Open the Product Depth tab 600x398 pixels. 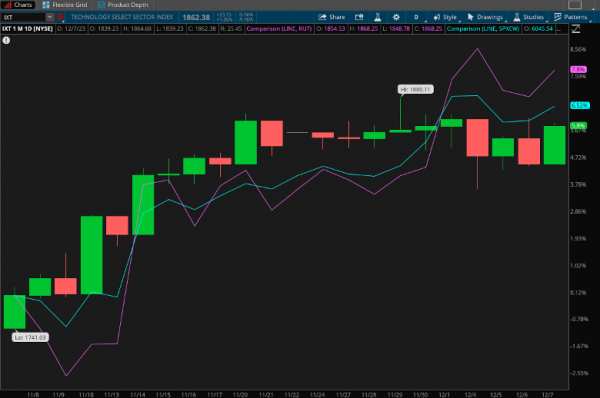[123, 5]
